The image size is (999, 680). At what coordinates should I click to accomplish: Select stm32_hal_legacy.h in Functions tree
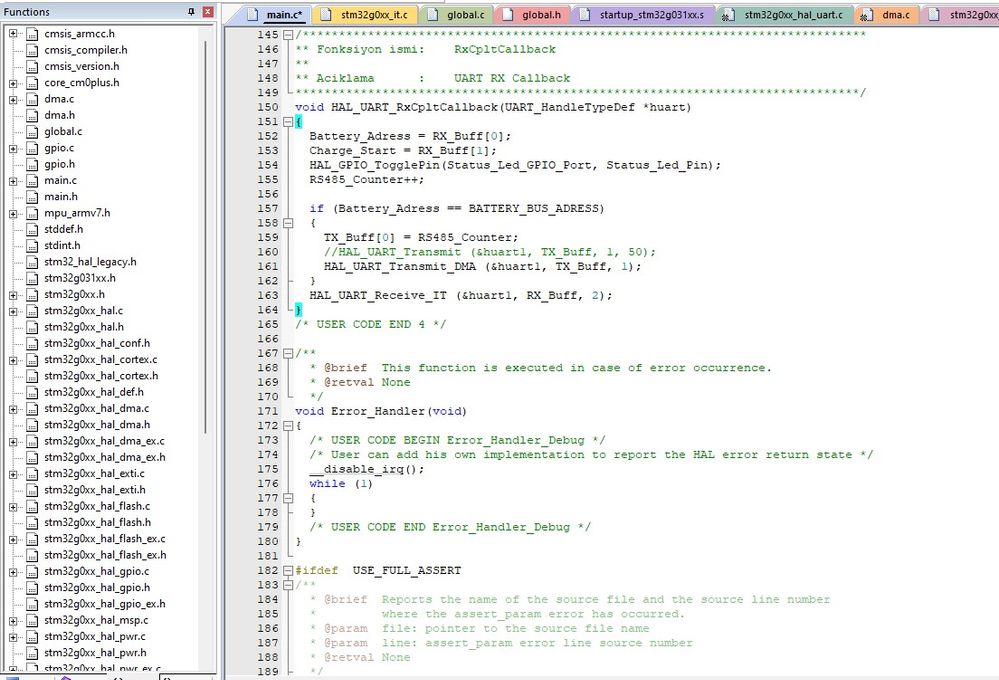click(90, 262)
